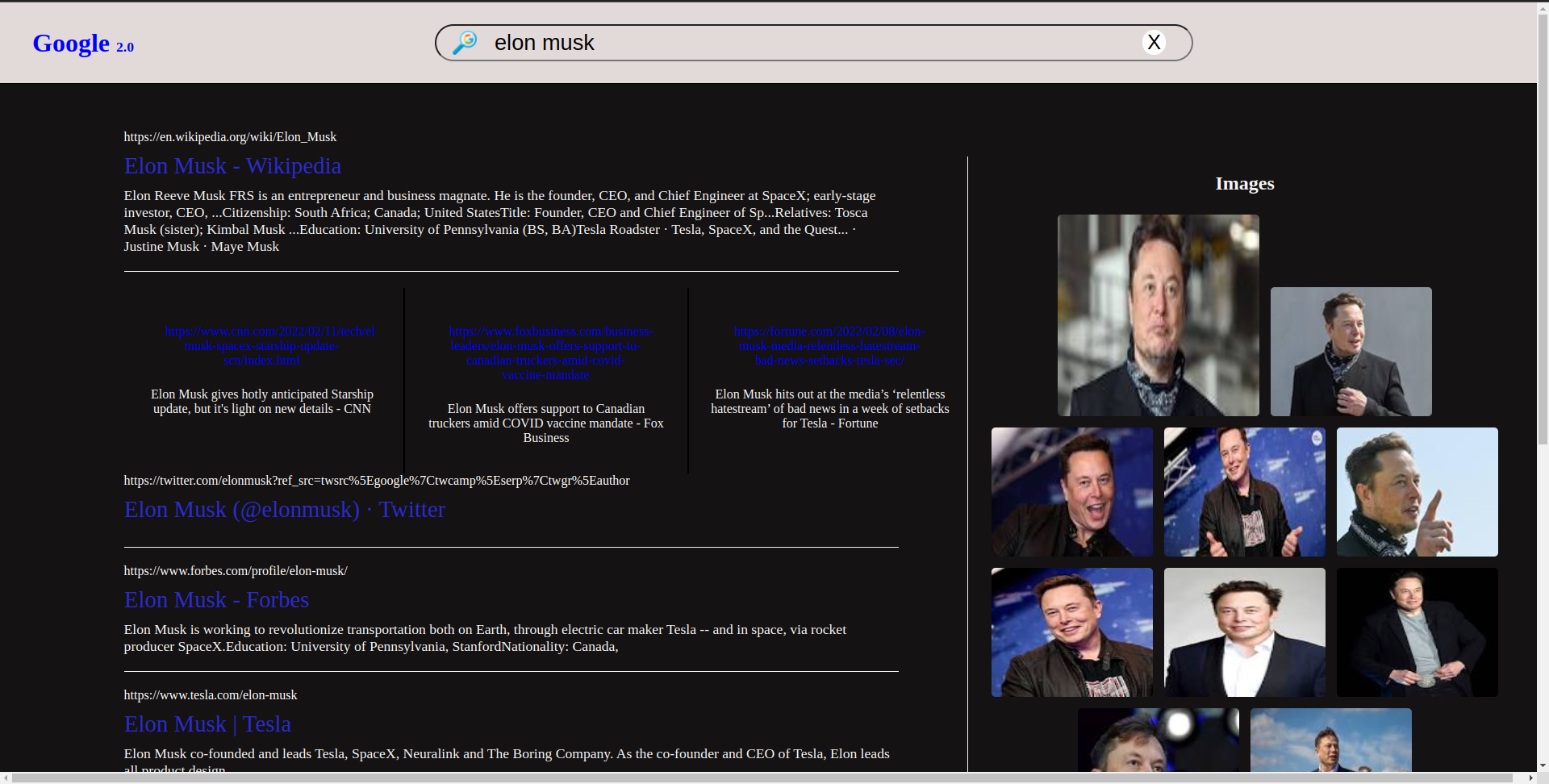Open the large close-up portrait with neck scarf
Viewport: 1549px width, 784px height.
[1159, 315]
